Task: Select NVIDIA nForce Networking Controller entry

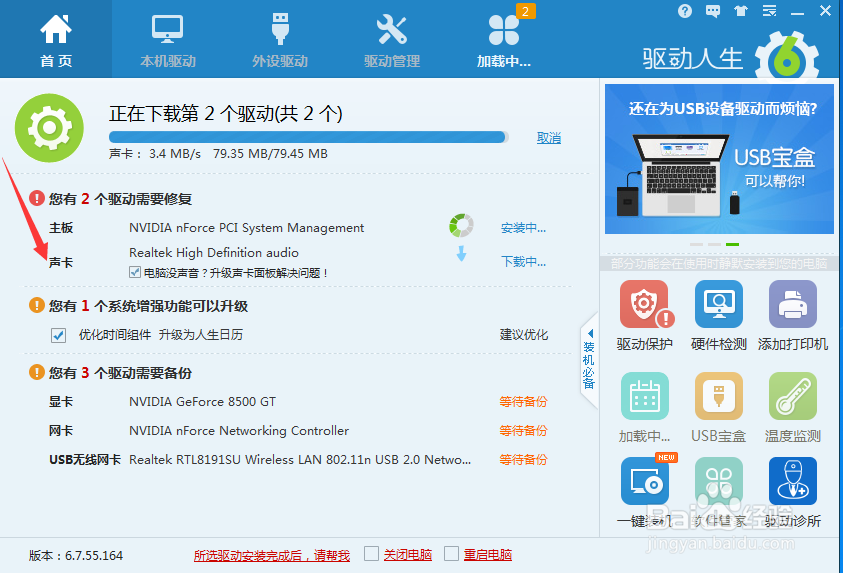Action: click(x=239, y=431)
